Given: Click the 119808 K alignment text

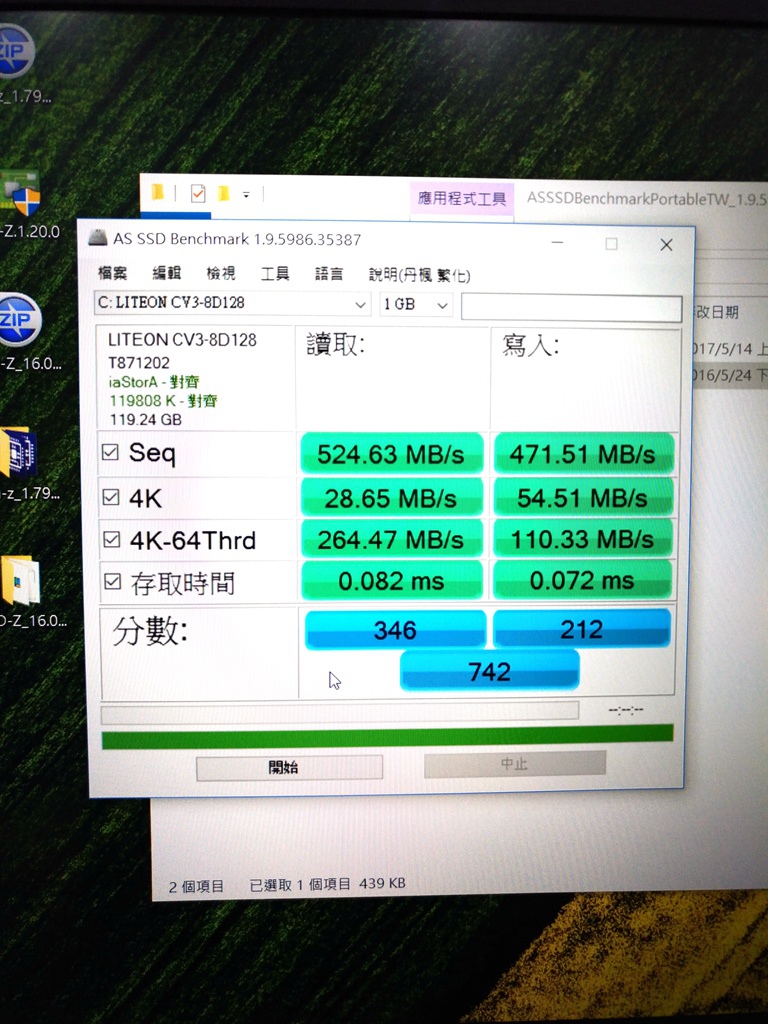Looking at the screenshot, I should pyautogui.click(x=163, y=400).
